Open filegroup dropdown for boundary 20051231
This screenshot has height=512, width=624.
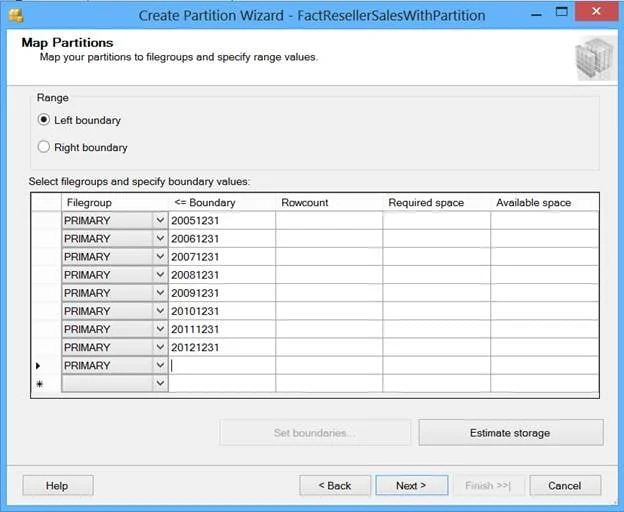(160, 220)
